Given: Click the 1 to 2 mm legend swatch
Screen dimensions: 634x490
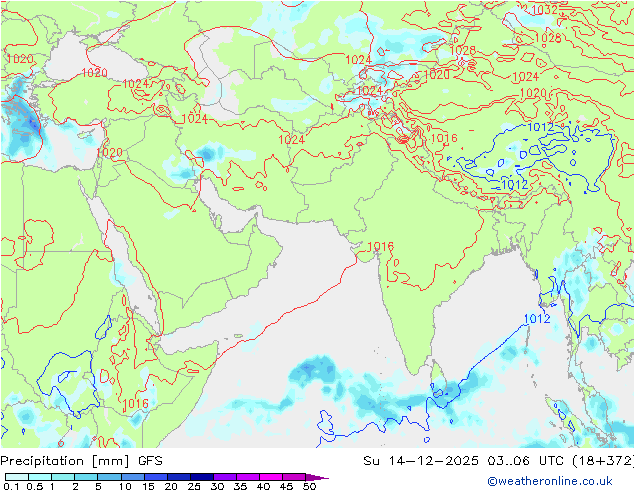Looking at the screenshot, I should coord(63,477).
